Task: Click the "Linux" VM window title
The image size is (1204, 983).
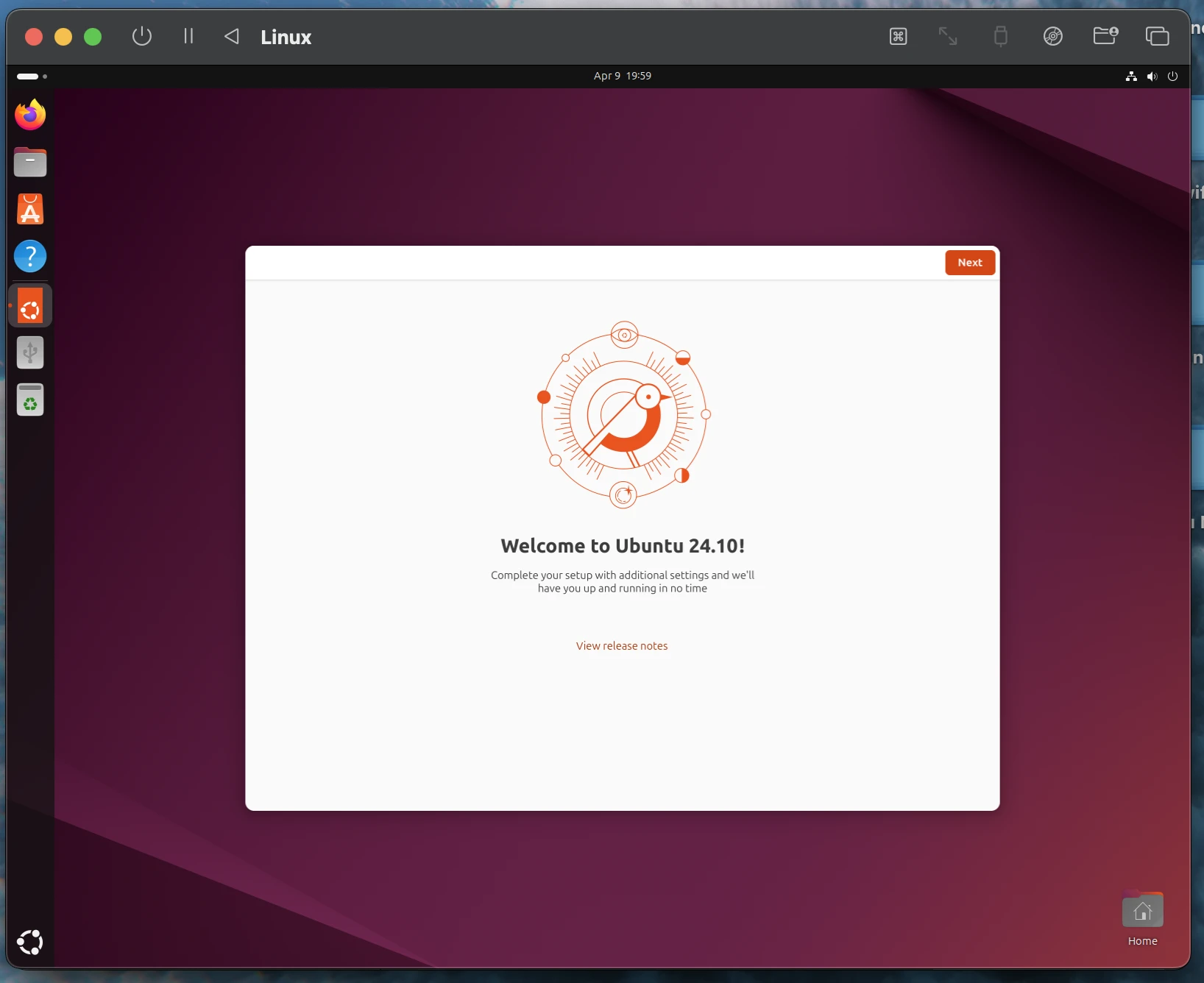Action: click(286, 37)
